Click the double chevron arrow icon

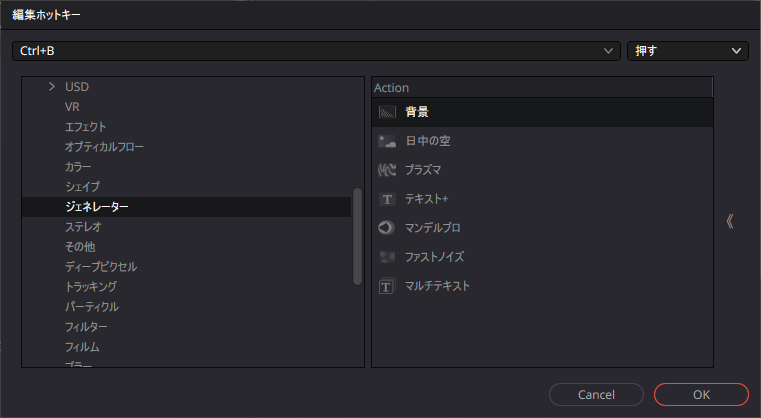(730, 221)
